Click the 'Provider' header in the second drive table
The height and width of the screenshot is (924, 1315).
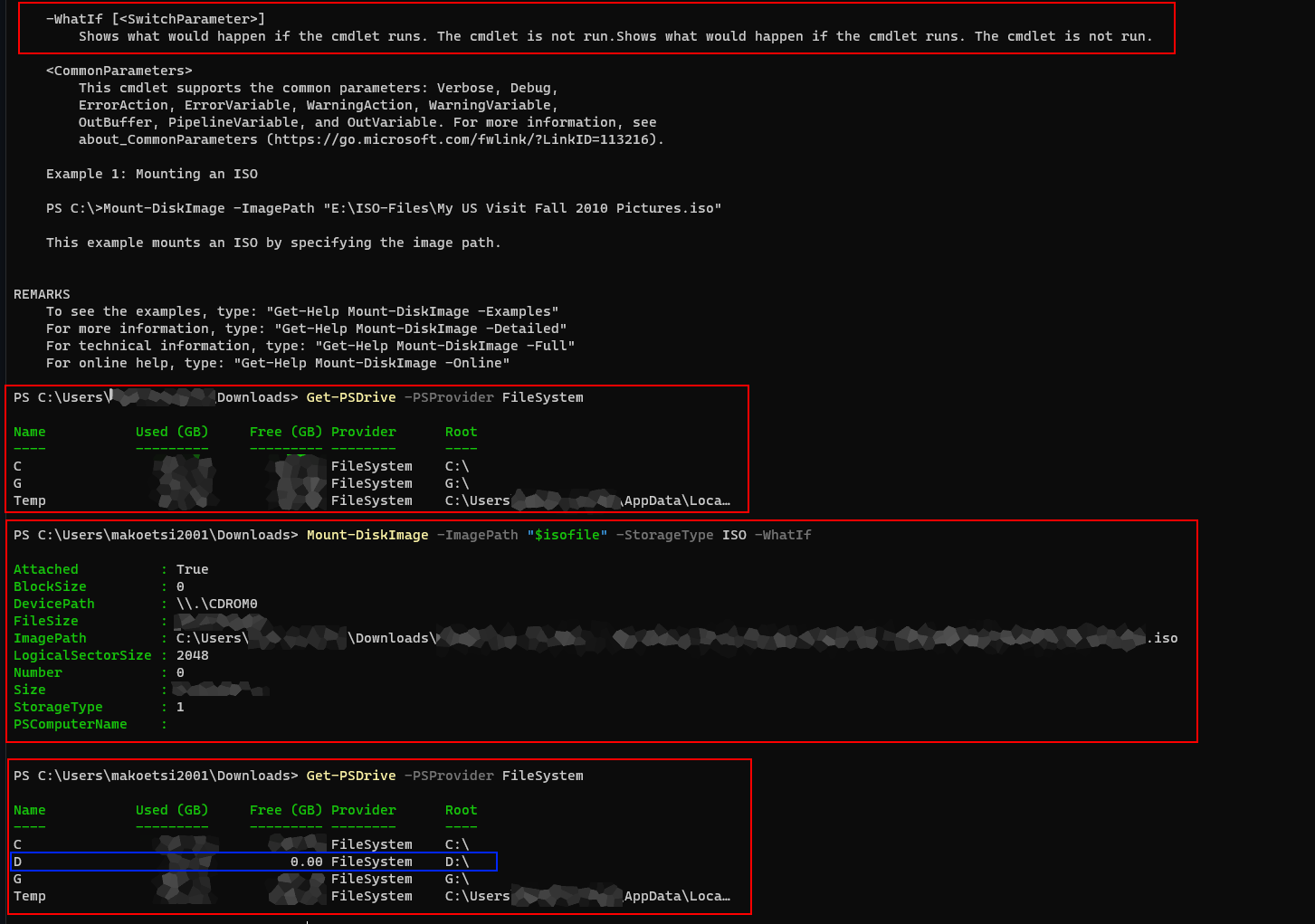[x=364, y=810]
